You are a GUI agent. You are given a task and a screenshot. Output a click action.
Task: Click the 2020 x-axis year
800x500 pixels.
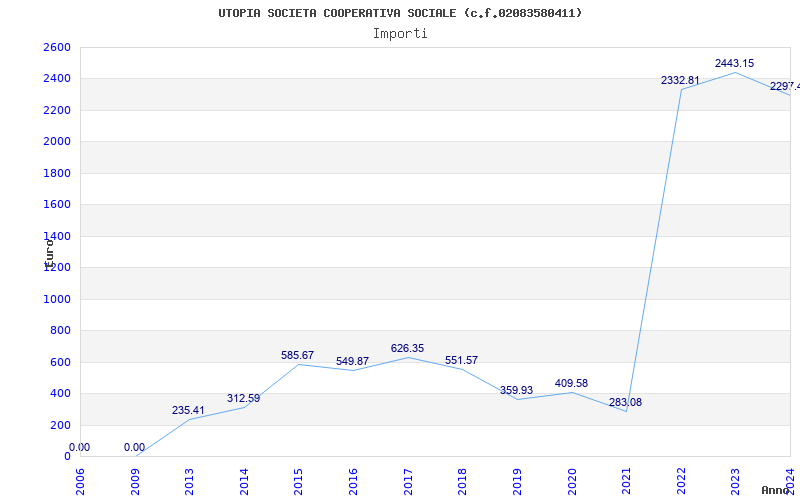point(571,482)
